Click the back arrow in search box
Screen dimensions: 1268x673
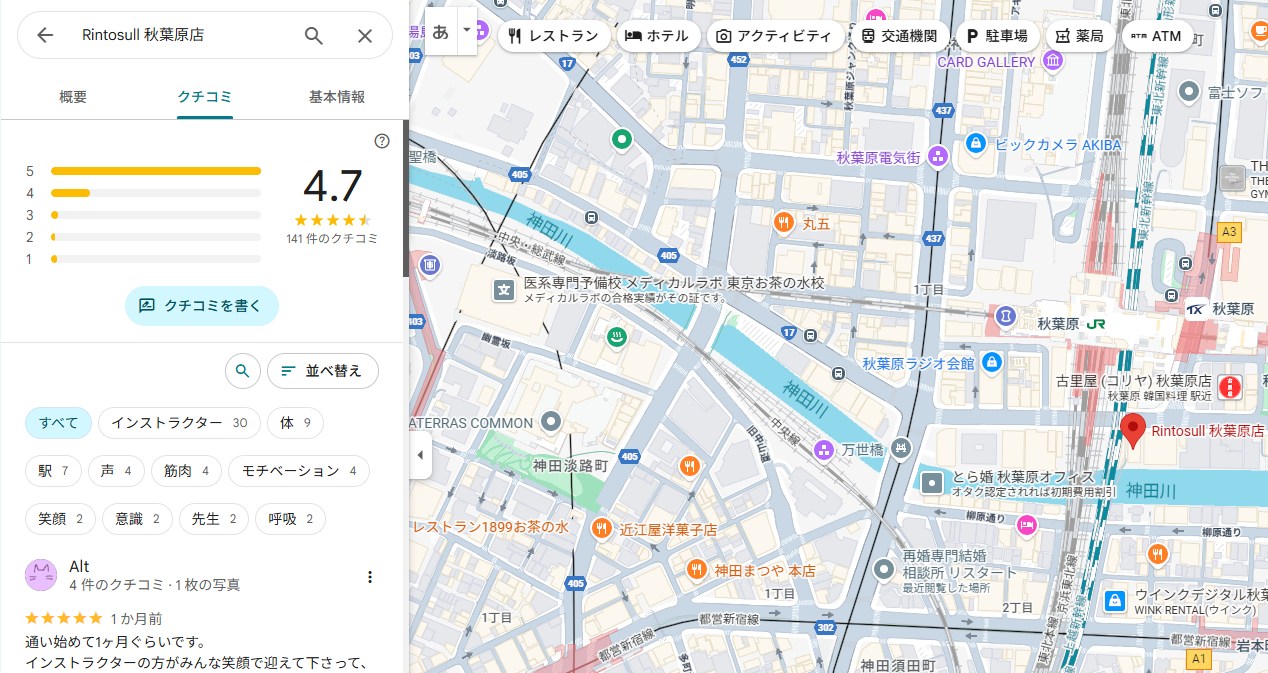click(x=45, y=36)
